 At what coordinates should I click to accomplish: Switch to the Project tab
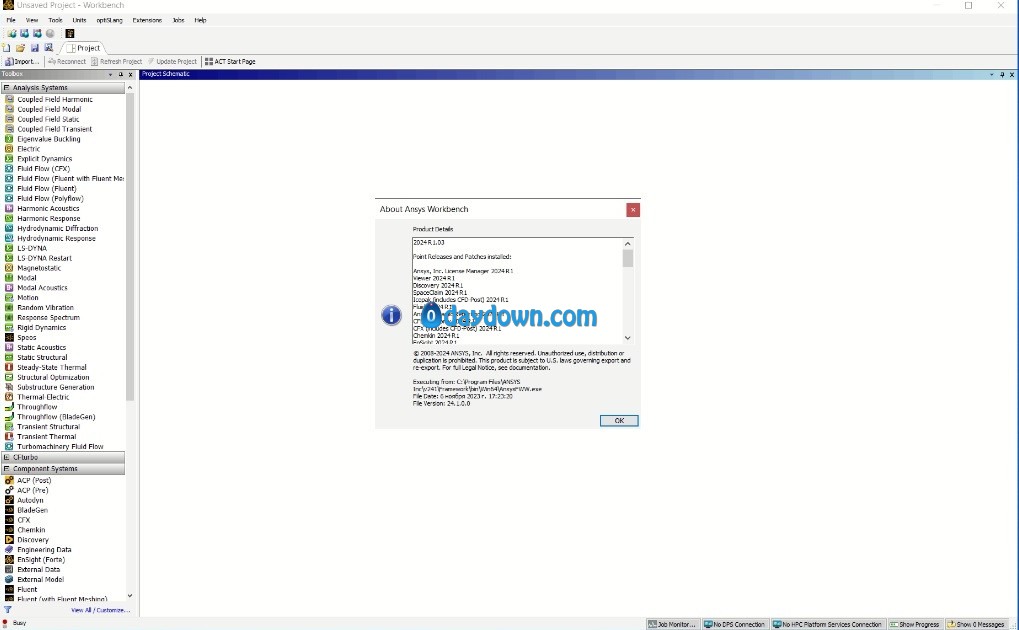click(x=84, y=48)
